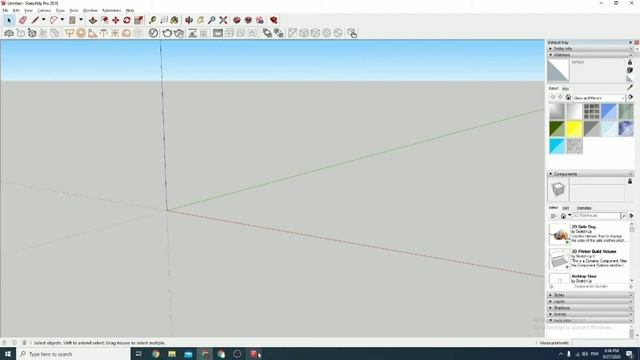Screen dimensions: 640x360
Task: Click the 3D Warehouse search field
Action: pos(596,216)
